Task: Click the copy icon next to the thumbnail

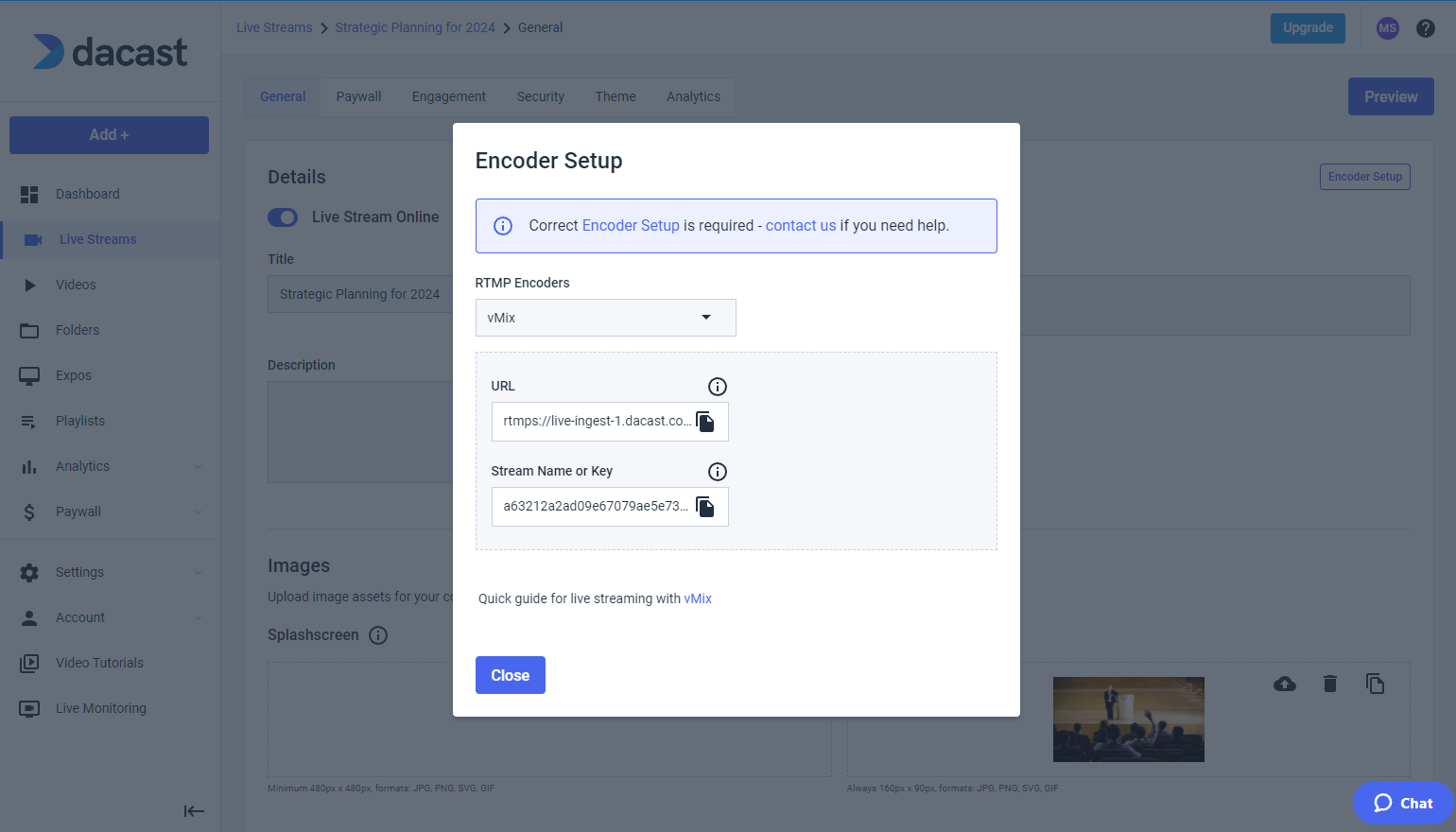Action: pos(1376,683)
